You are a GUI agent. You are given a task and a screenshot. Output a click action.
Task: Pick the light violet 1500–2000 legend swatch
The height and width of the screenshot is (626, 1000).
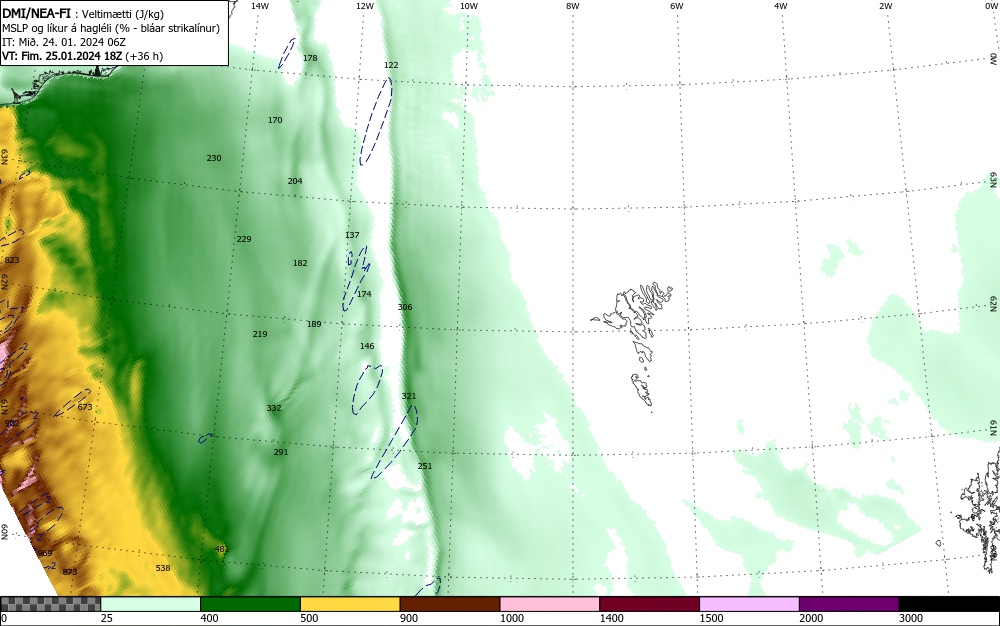[x=749, y=604]
